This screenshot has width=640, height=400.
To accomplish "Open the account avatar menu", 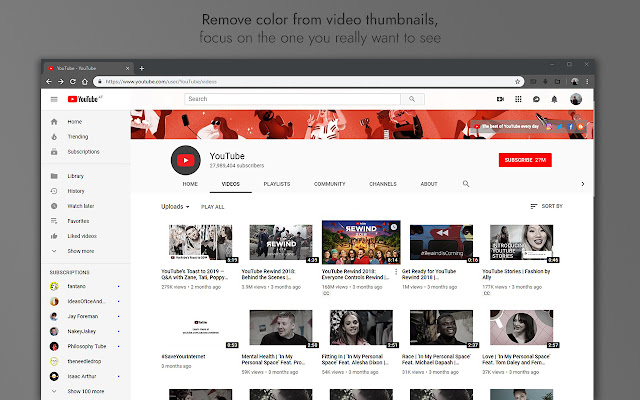I will [x=576, y=99].
